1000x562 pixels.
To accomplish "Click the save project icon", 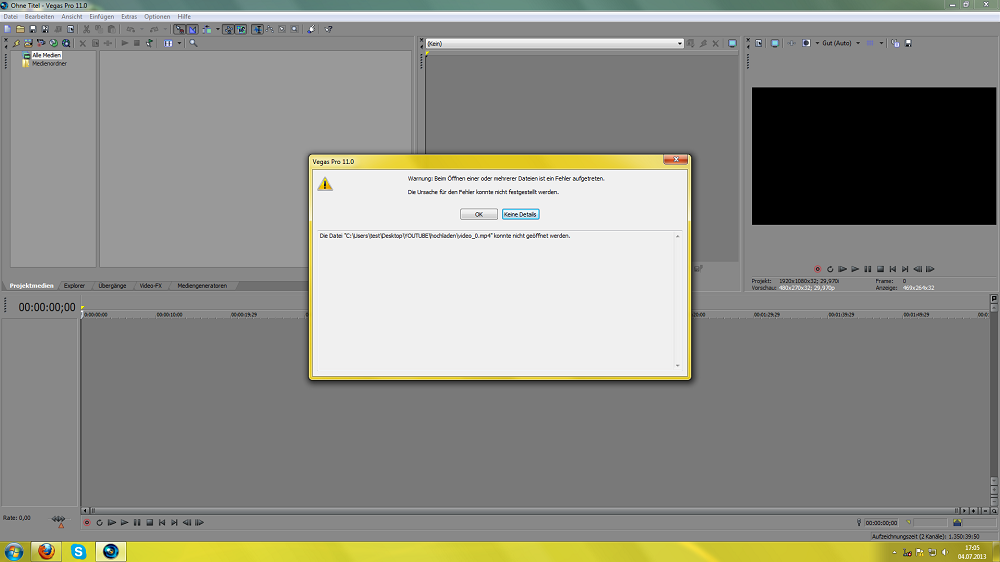I will pos(32,29).
